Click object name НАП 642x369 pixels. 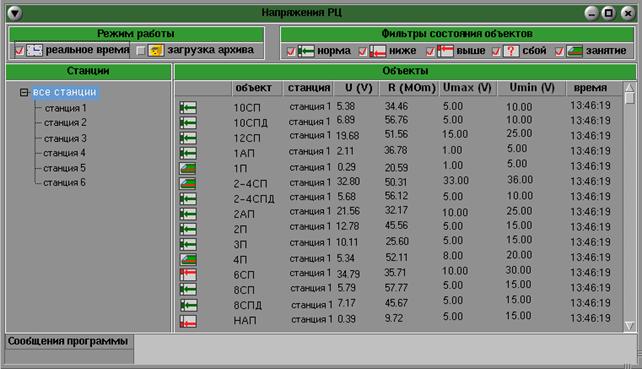(x=245, y=320)
